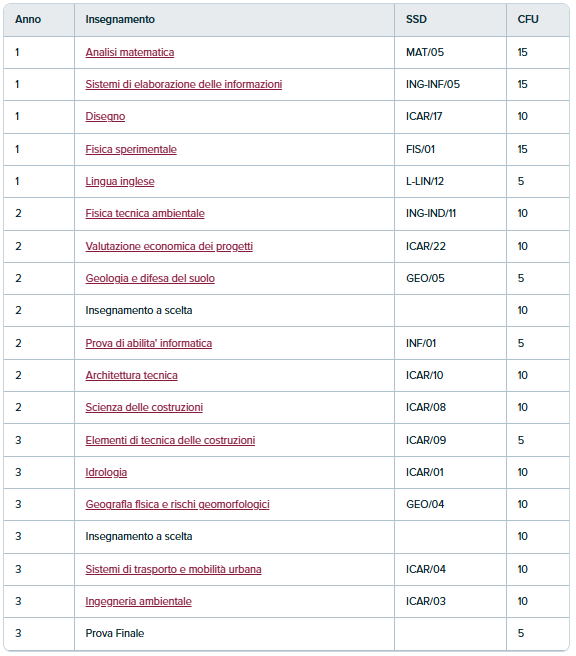Click Valutazione economica dei progetti link
Viewport: 576px width, 656px height.
pos(169,246)
